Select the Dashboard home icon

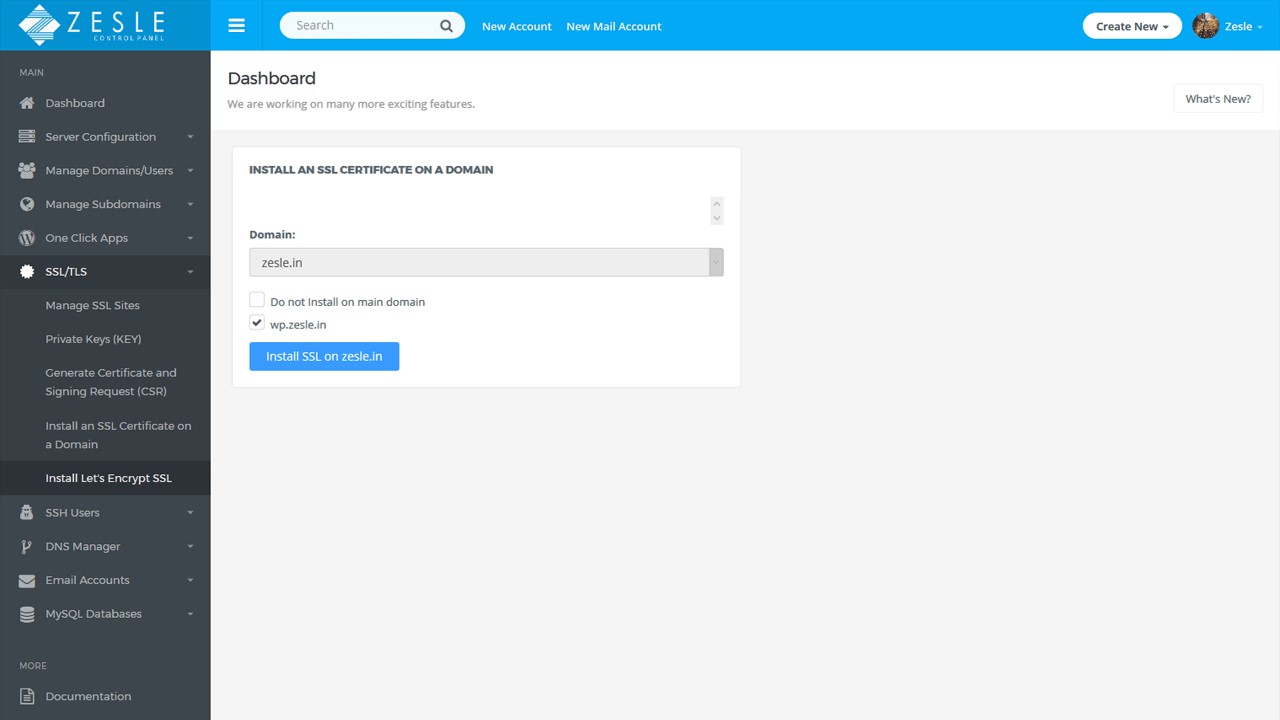point(26,103)
